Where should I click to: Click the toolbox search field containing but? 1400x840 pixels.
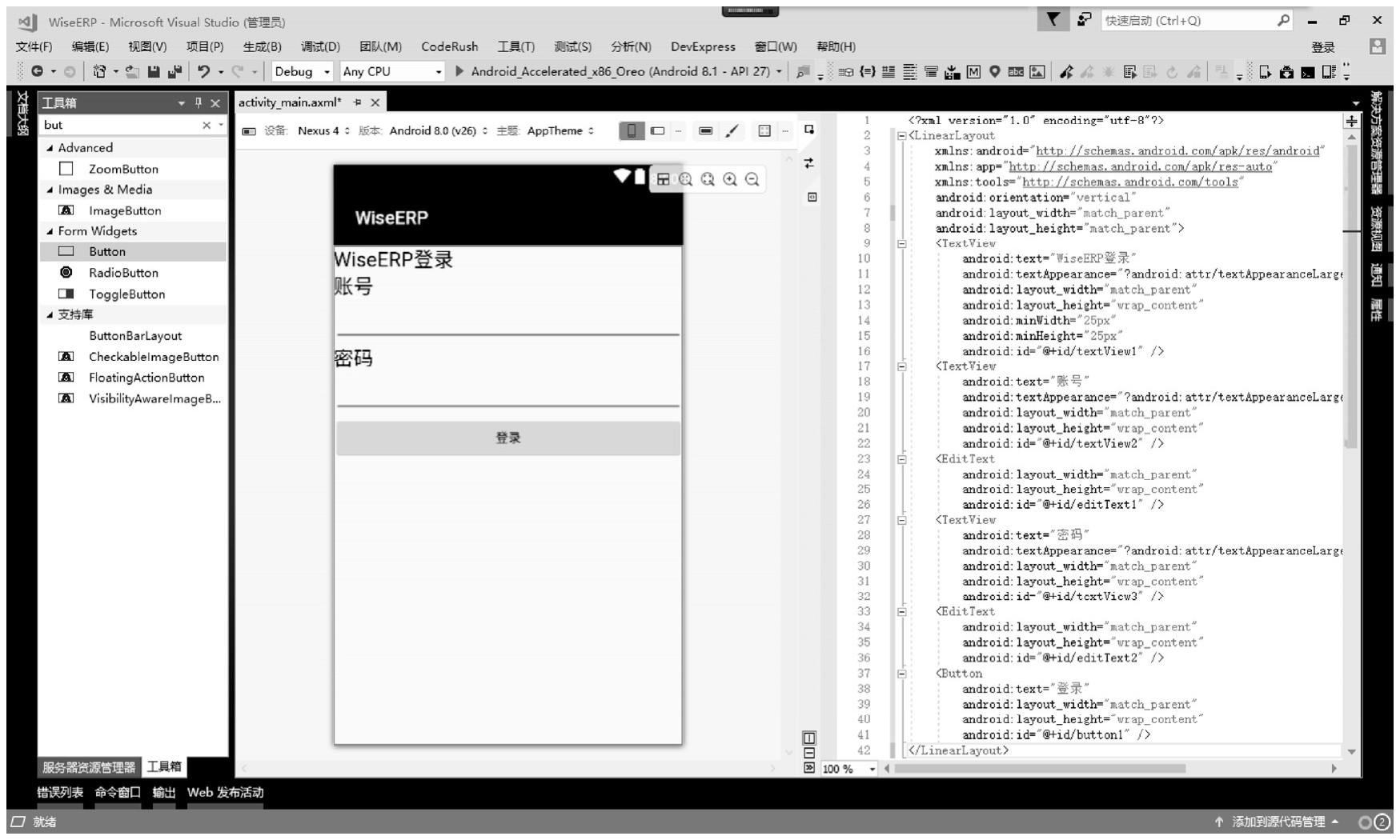coord(120,125)
